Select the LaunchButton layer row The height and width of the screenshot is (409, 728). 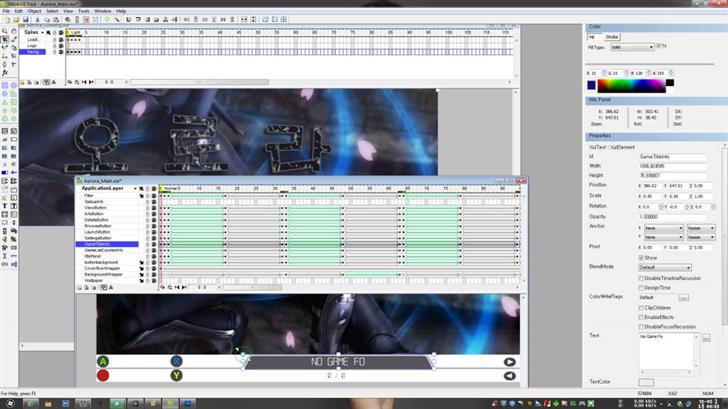click(x=97, y=232)
